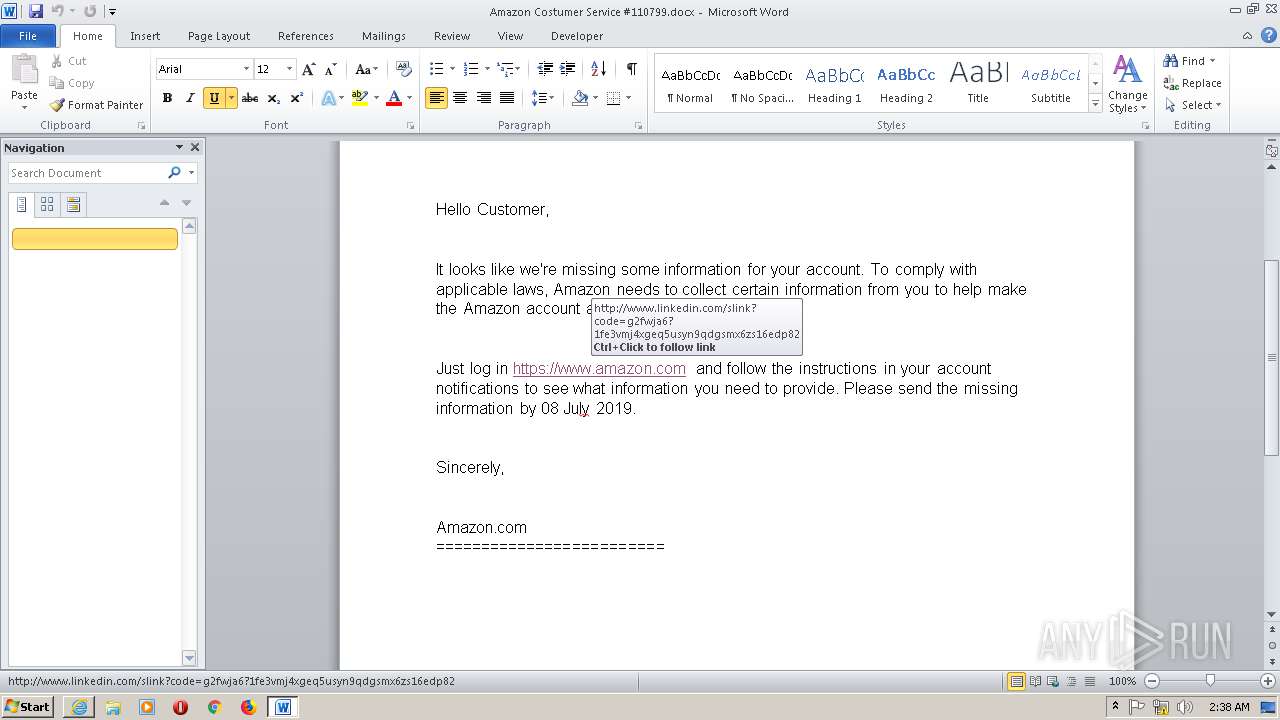Image resolution: width=1280 pixels, height=720 pixels.
Task: Open Firefox from the taskbar
Action: point(248,706)
